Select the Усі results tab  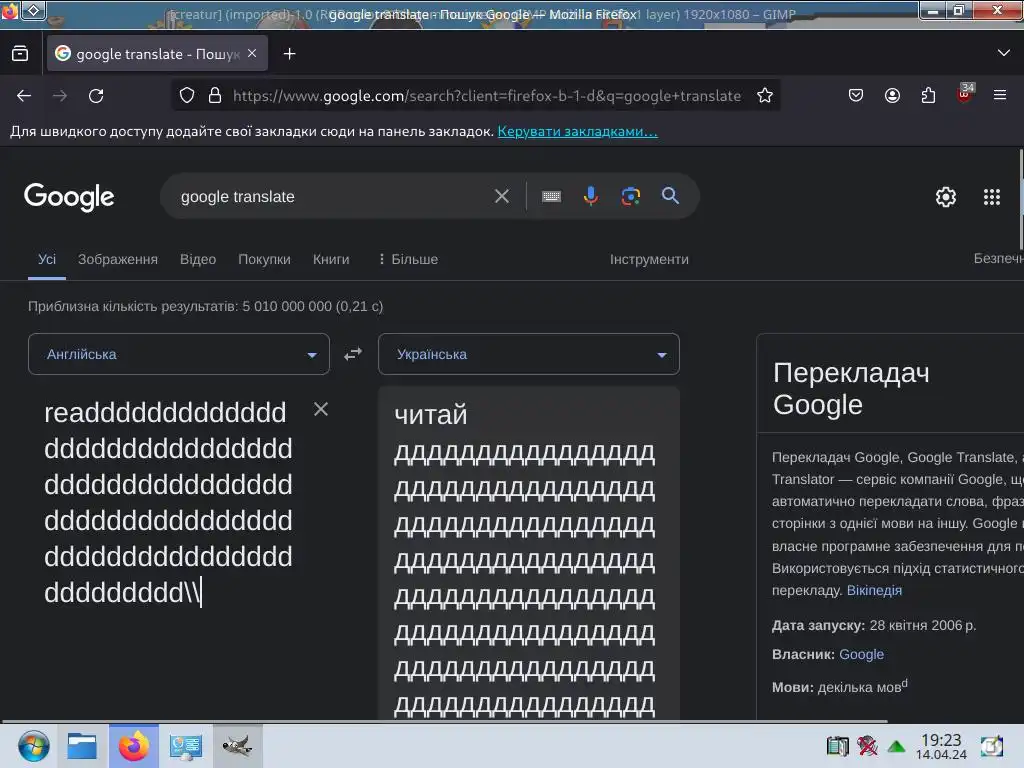point(47,259)
